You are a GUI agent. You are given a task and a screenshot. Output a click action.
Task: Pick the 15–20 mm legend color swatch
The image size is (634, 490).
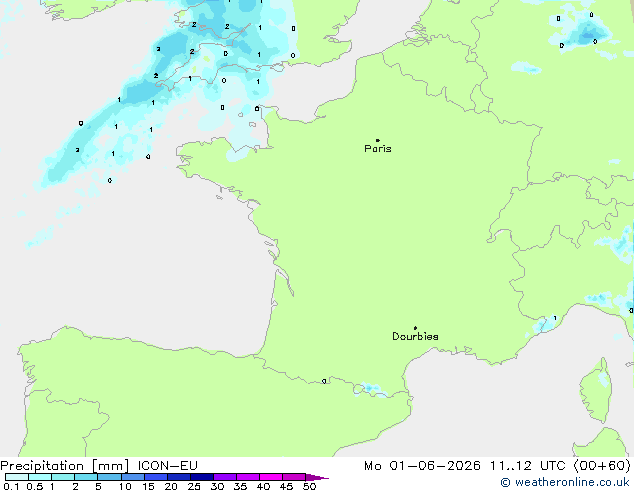tap(156, 477)
